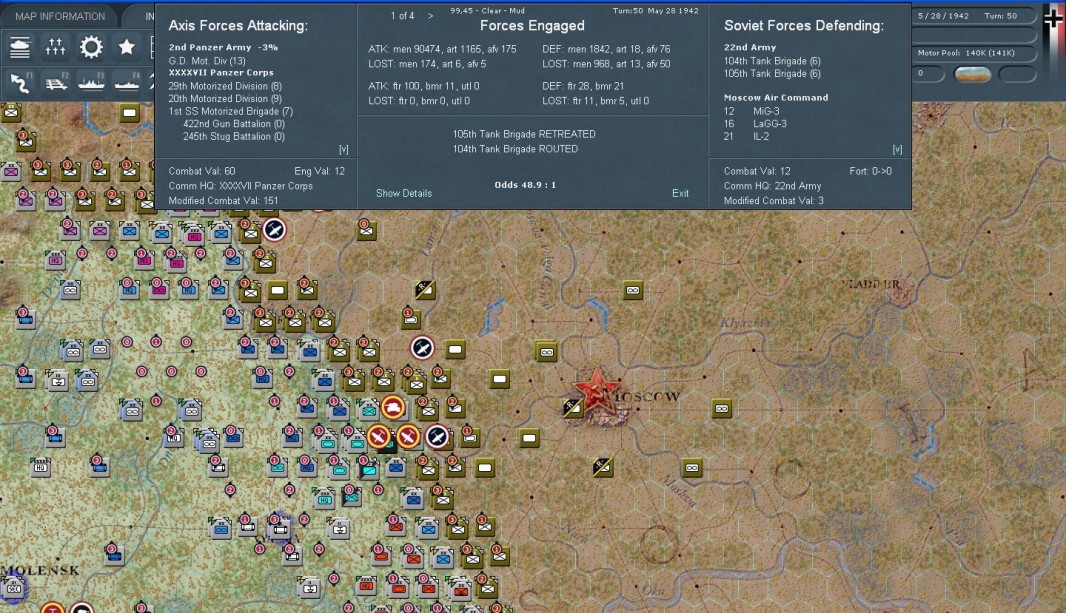
Task: Click the German cross flag emblem
Action: (1053, 20)
